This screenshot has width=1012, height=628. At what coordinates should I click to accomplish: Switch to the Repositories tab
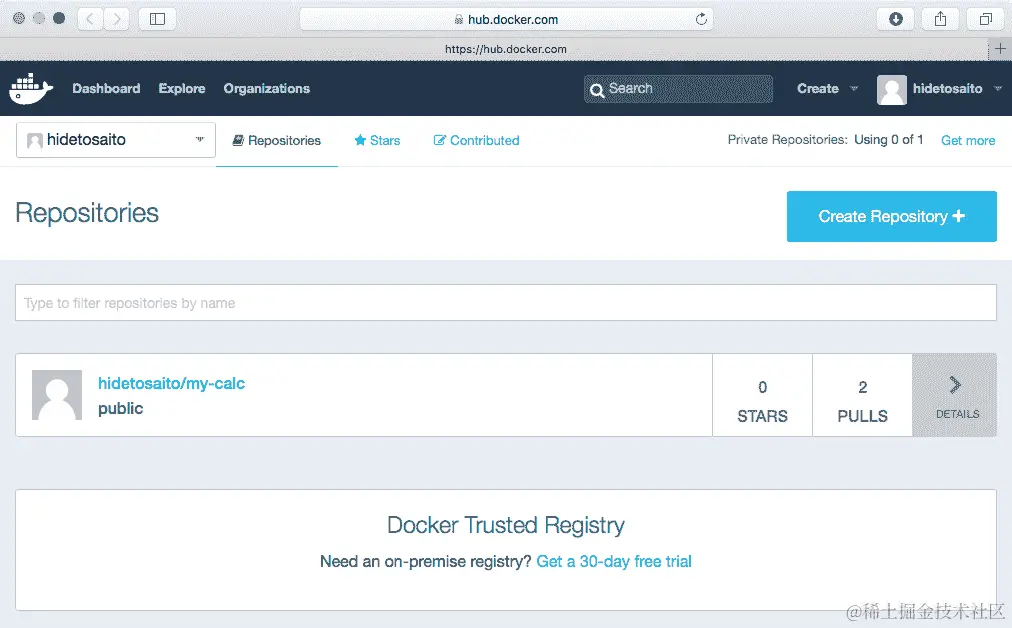(277, 140)
